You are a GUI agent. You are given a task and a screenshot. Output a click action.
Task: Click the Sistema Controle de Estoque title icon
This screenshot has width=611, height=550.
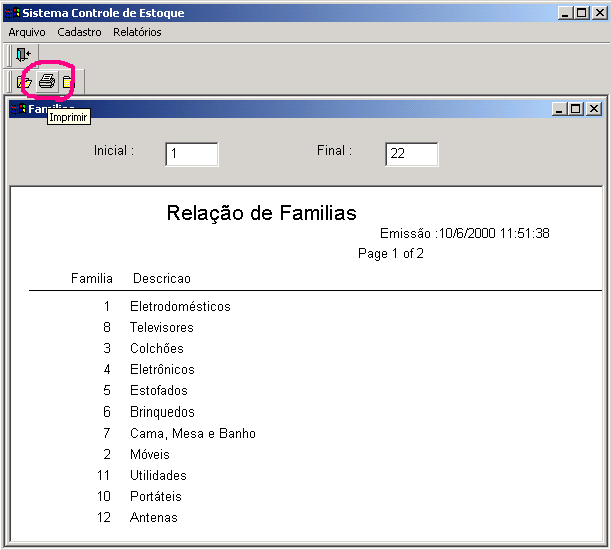click(12, 13)
